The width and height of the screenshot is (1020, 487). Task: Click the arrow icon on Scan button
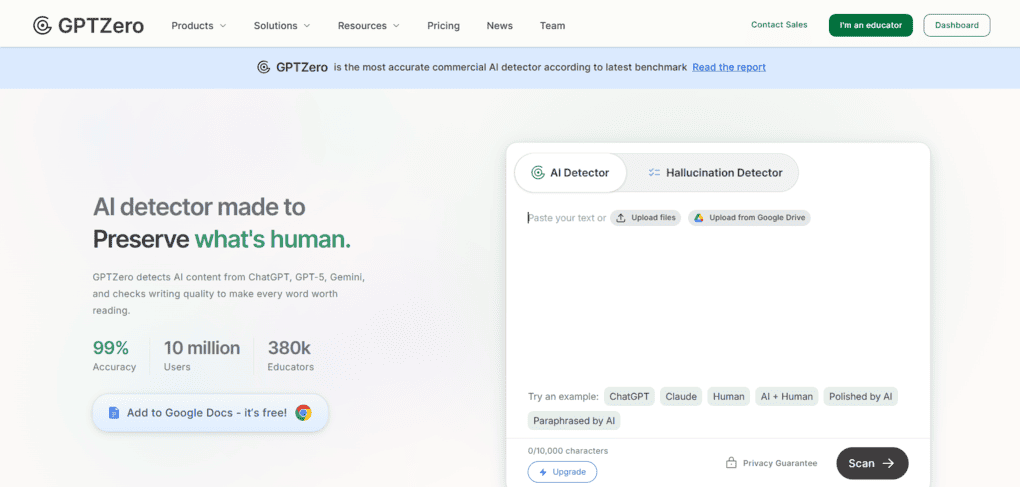(888, 463)
